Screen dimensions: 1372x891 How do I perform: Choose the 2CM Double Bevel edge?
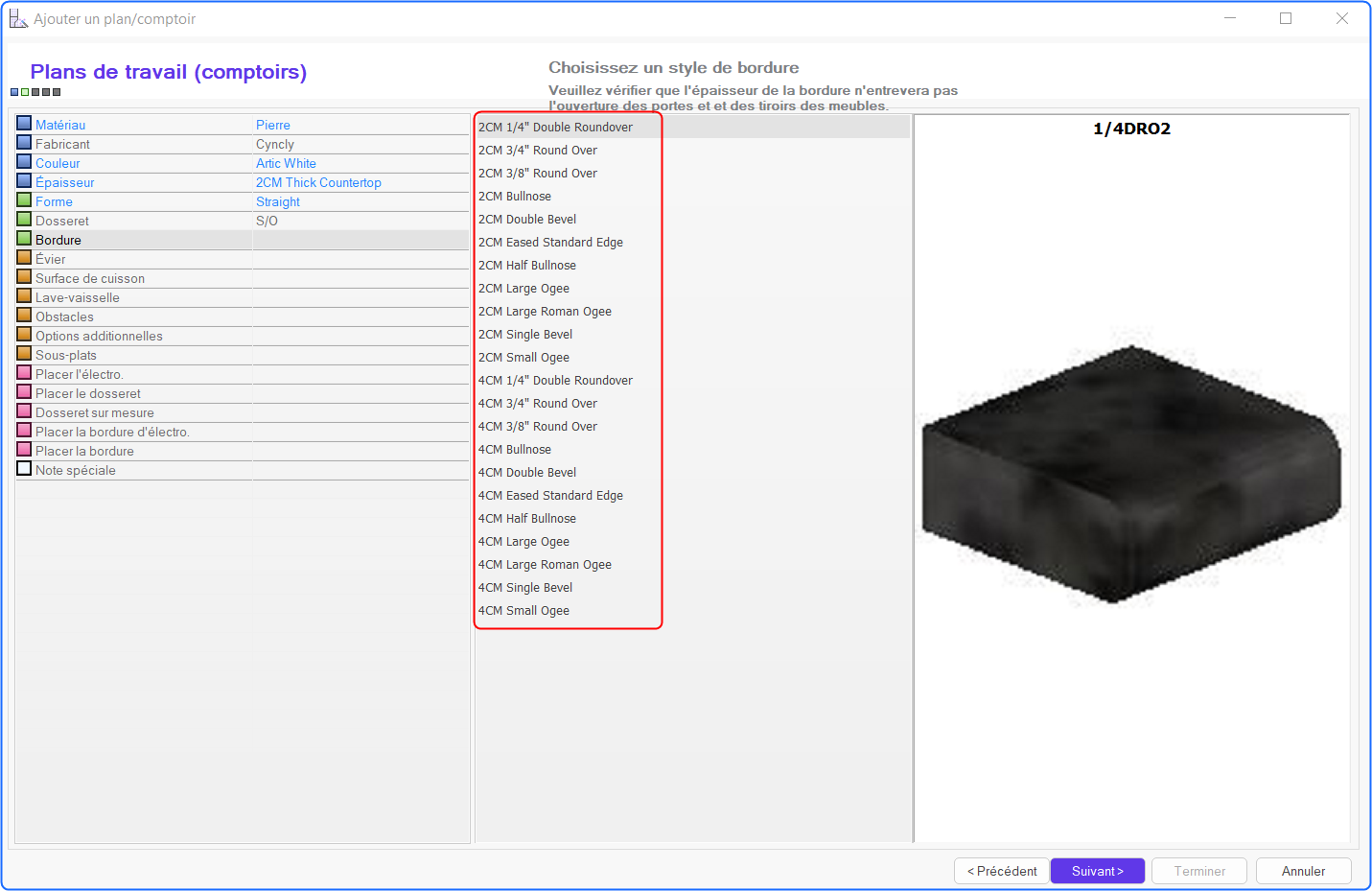point(527,219)
